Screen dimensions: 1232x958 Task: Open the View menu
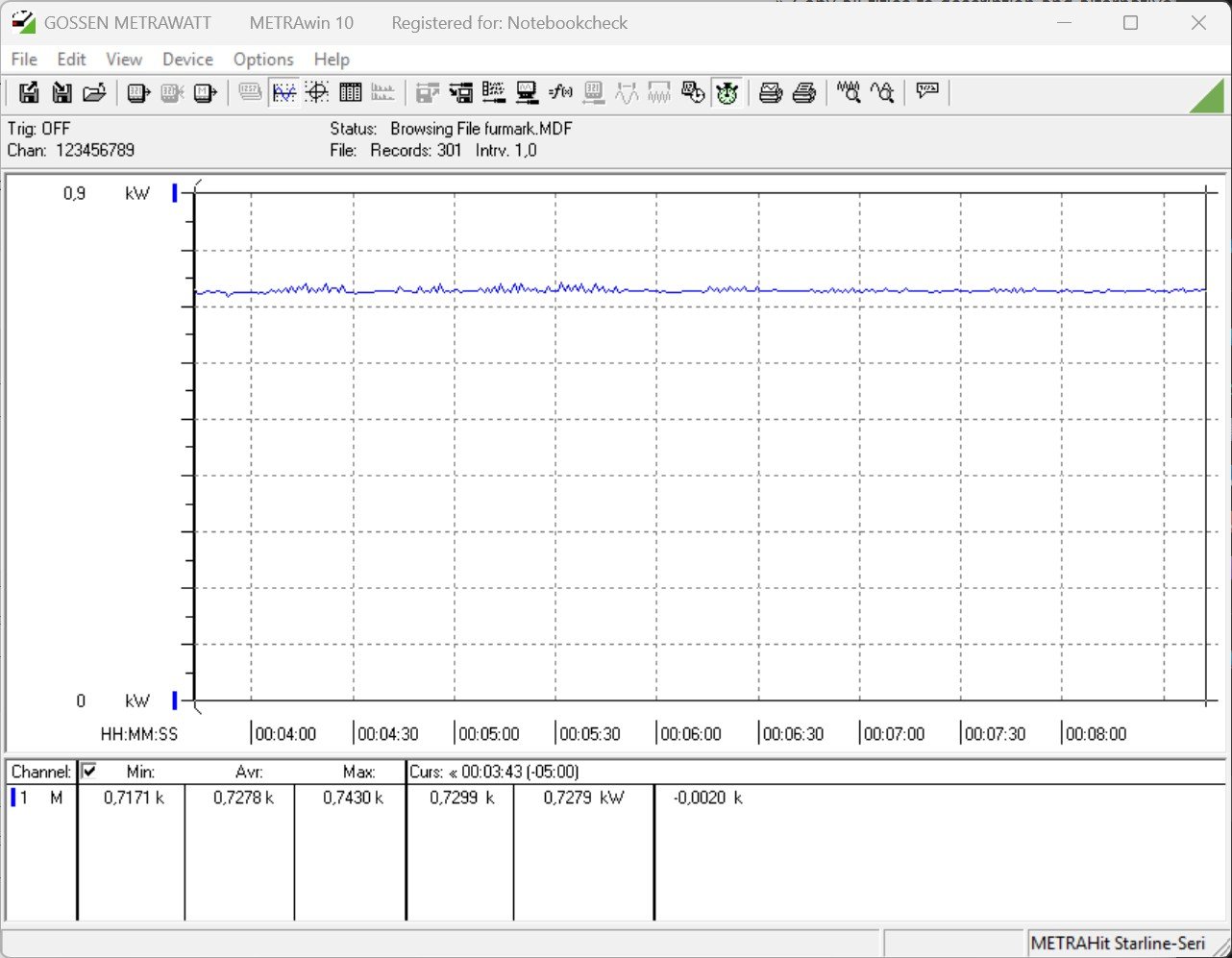tap(124, 60)
